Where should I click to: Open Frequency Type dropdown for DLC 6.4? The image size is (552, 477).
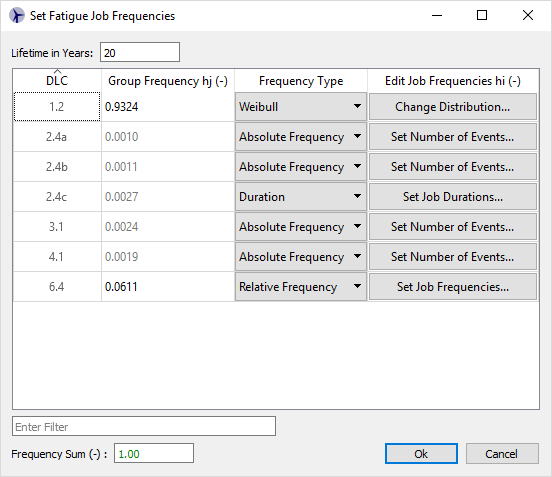click(x=301, y=287)
